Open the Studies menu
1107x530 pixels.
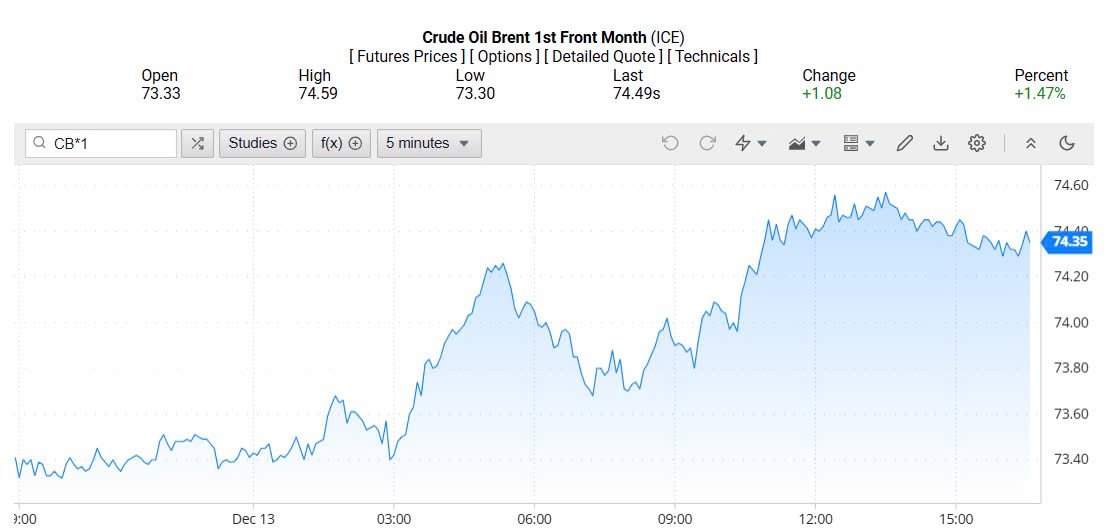(x=262, y=143)
